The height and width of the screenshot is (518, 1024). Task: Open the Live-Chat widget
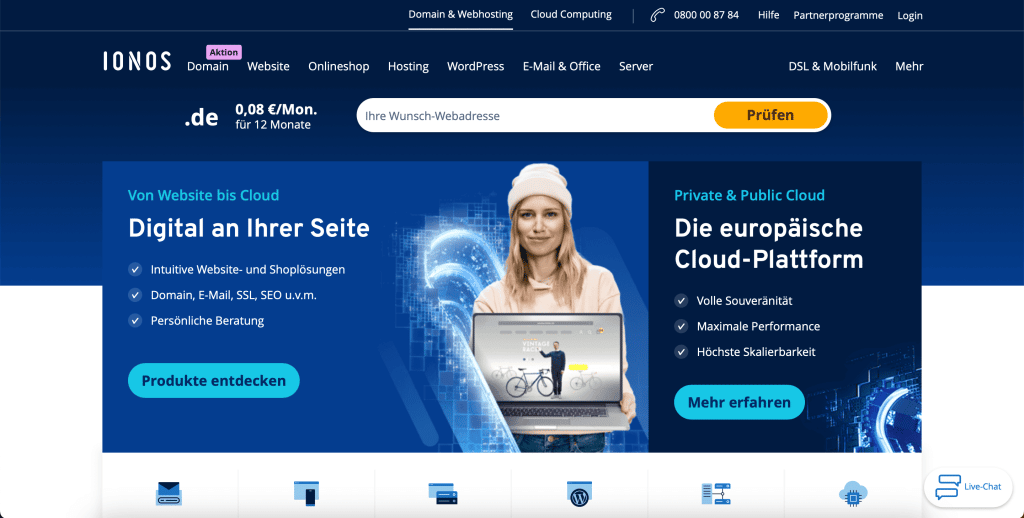tap(967, 487)
